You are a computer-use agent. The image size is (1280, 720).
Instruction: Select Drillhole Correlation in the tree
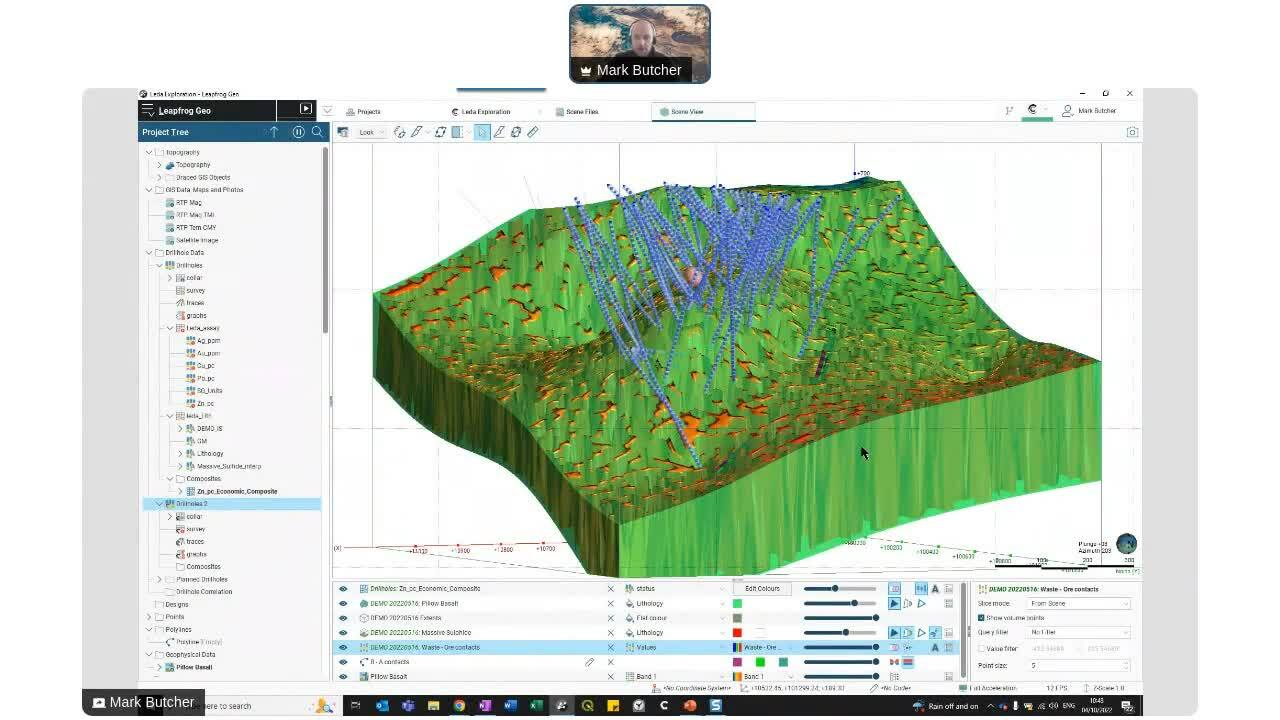click(204, 592)
